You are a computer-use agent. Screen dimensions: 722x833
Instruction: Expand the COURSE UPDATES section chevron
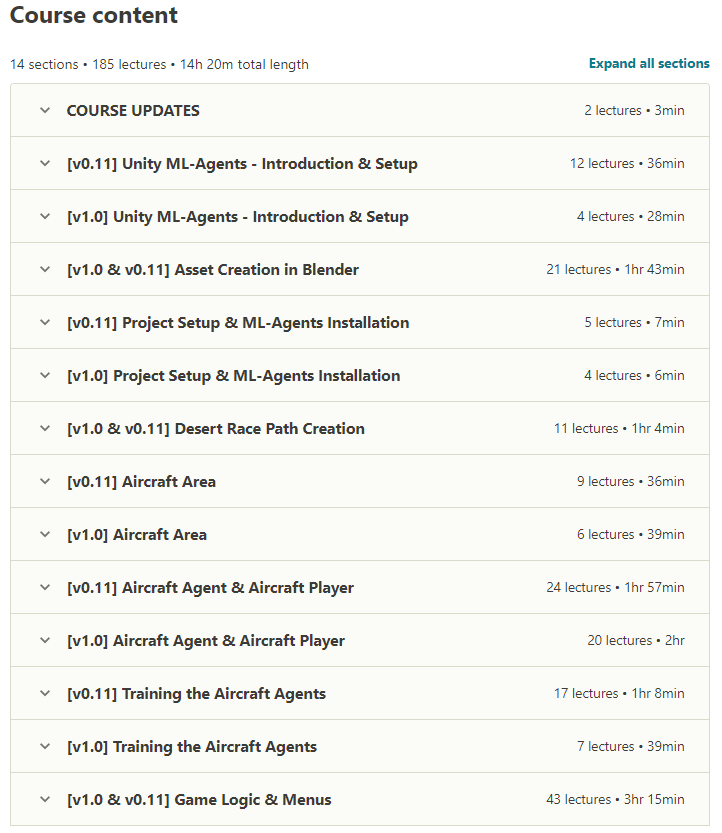tap(45, 110)
